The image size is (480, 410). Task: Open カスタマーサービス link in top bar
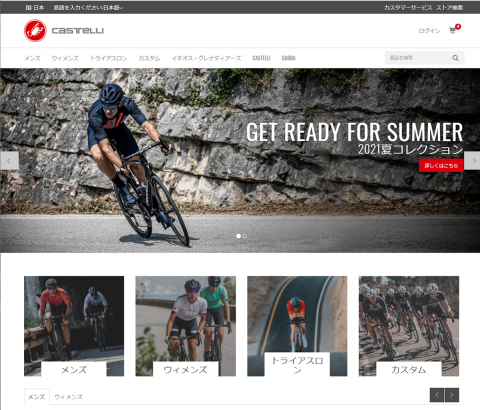click(x=408, y=7)
